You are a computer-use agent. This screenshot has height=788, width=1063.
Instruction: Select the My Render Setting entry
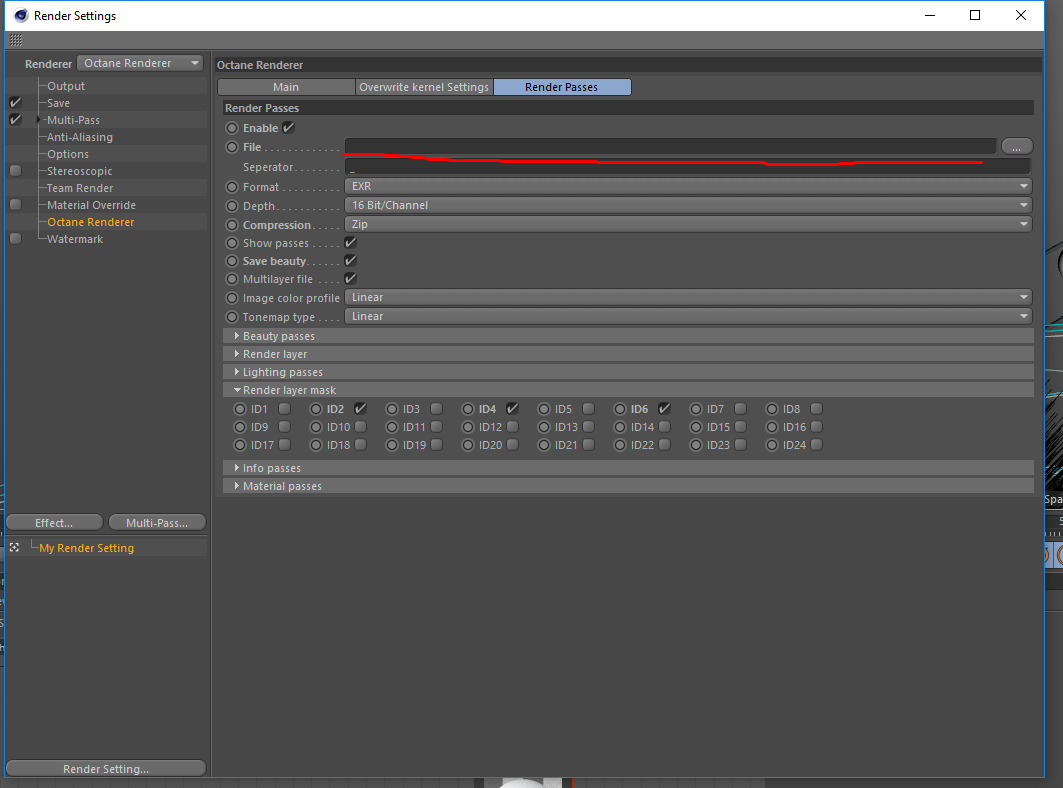[86, 548]
